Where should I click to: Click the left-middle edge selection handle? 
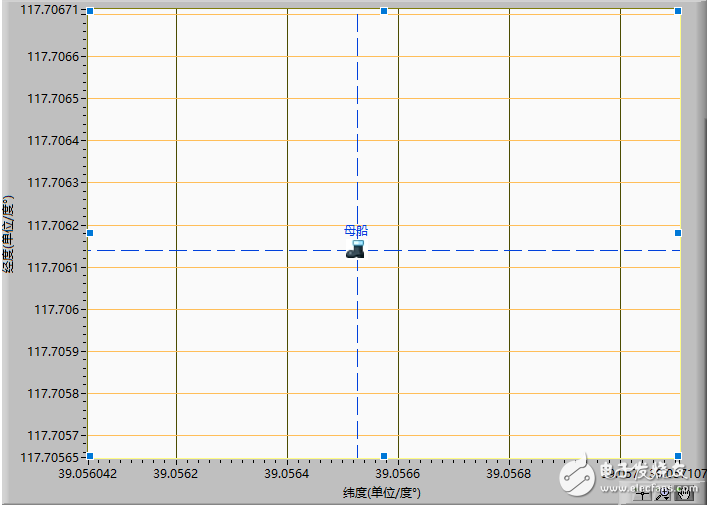pos(90,233)
